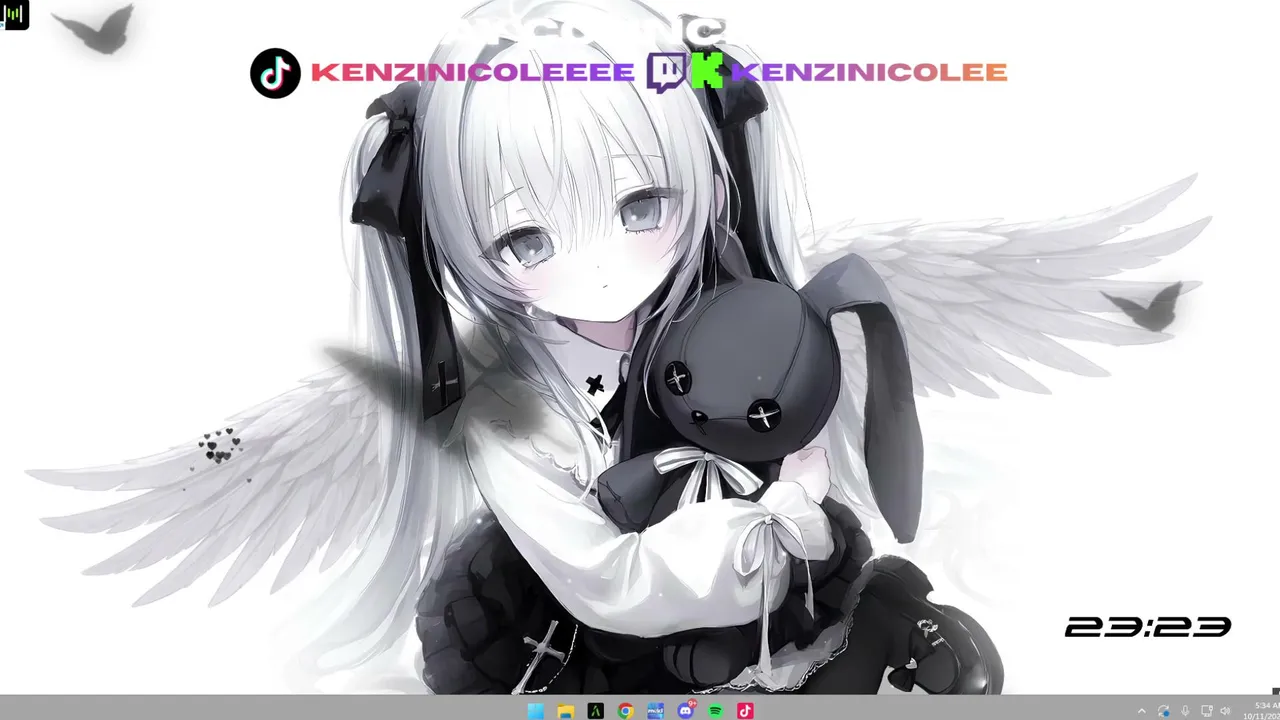
Task: Open the TikTok app in the taskbar
Action: pos(746,711)
